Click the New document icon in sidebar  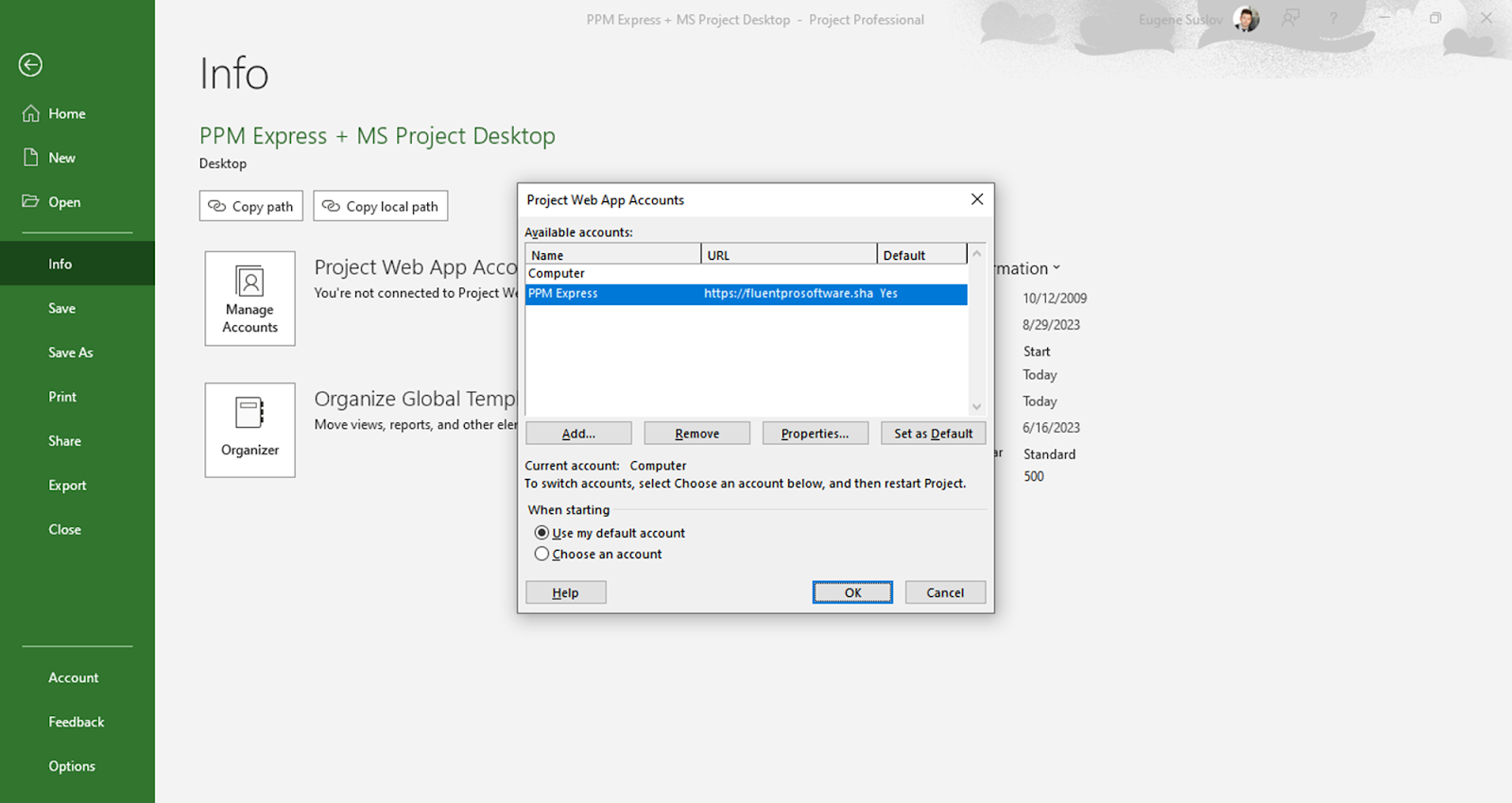click(31, 158)
